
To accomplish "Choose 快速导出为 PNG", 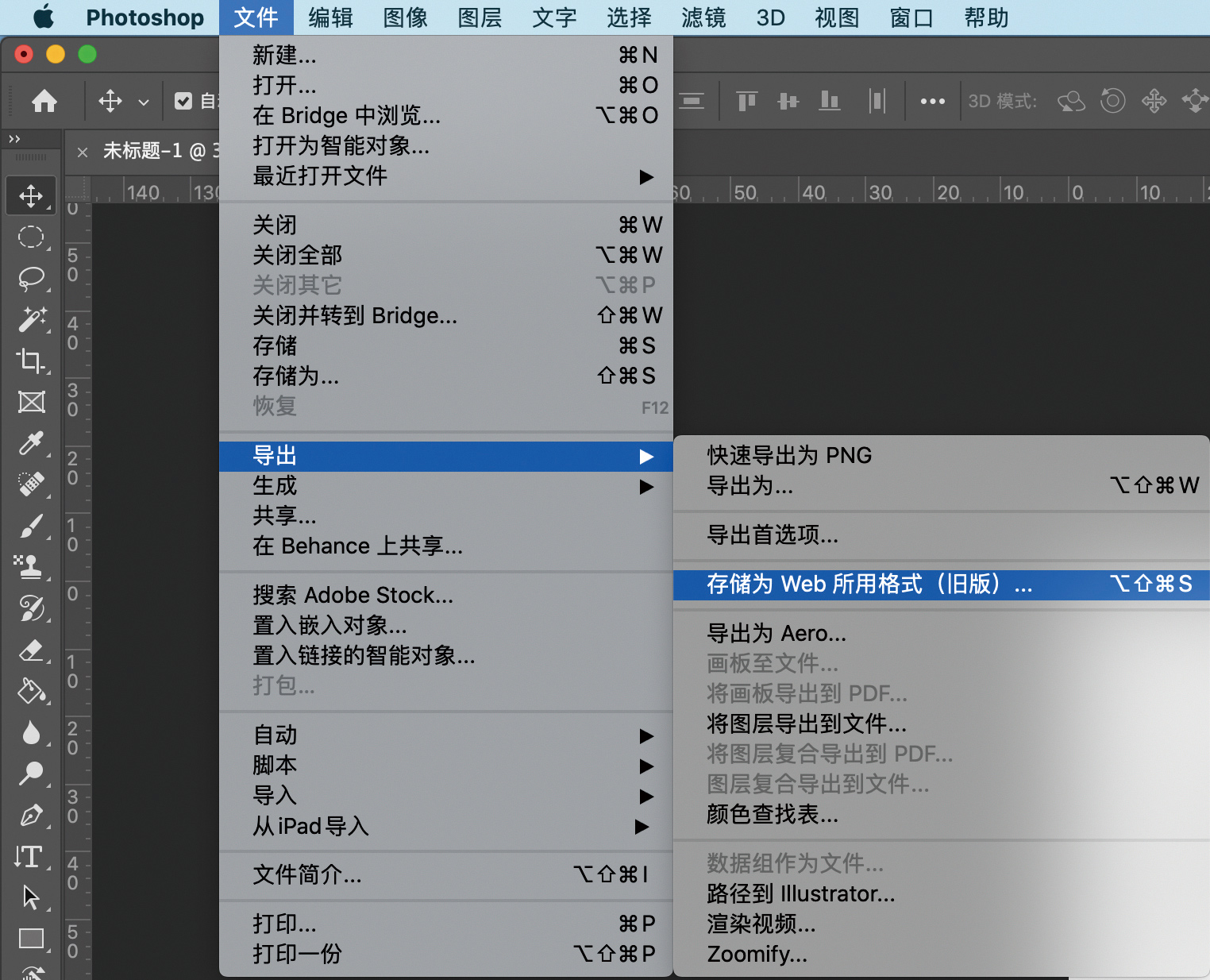I will pyautogui.click(x=942, y=456).
